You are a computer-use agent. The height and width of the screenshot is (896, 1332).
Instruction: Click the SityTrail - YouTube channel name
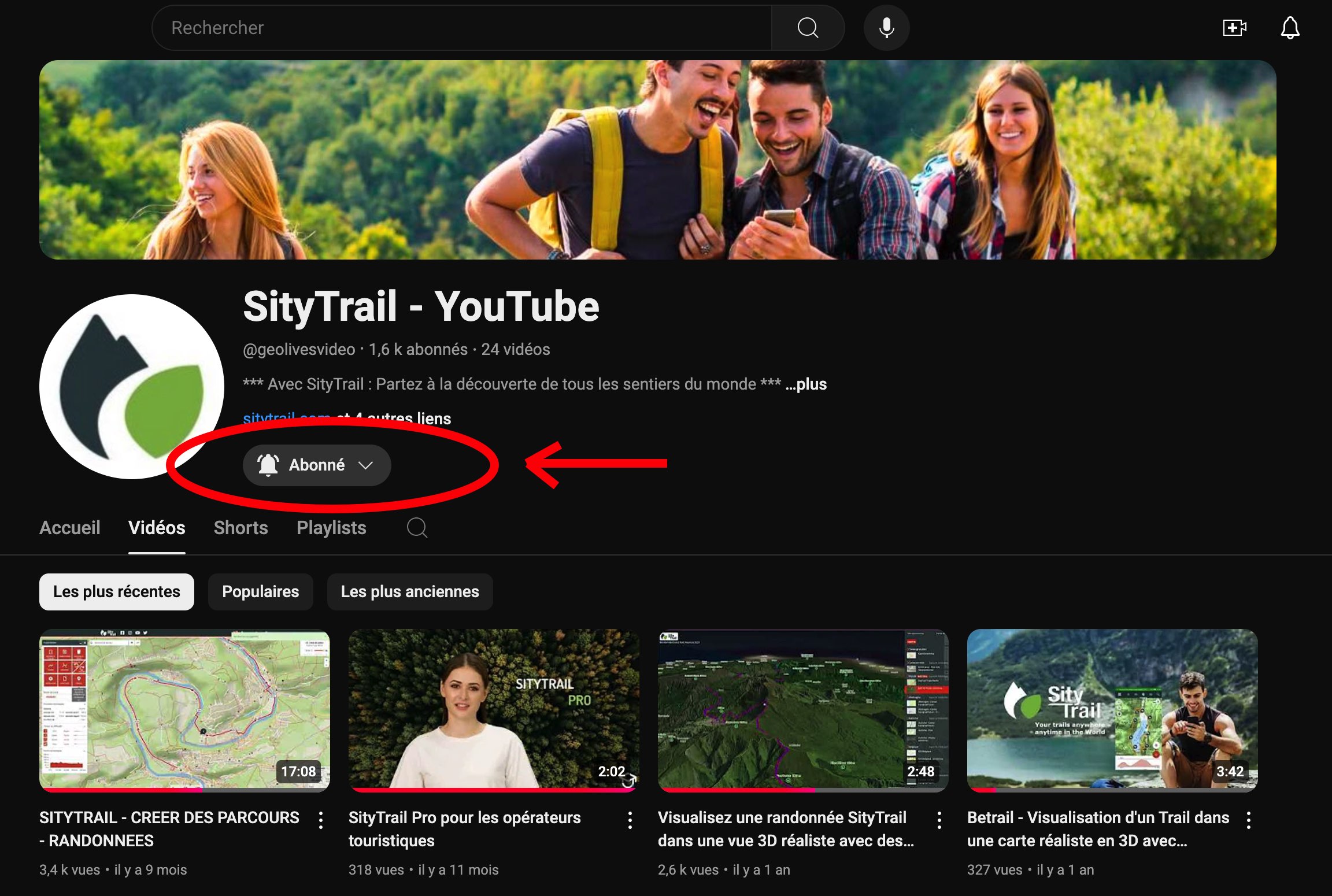[x=421, y=307]
